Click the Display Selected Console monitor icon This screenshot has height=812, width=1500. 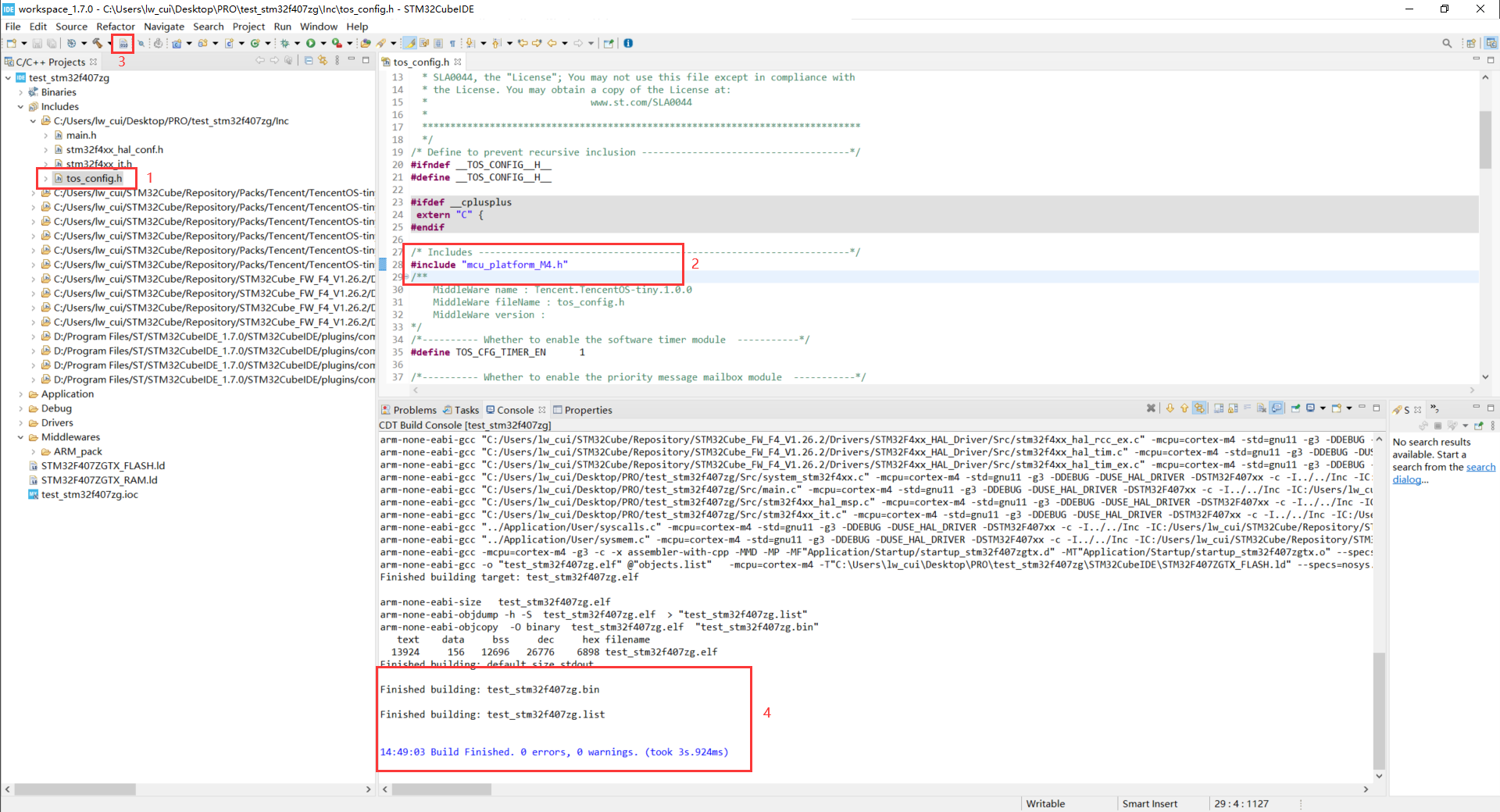pos(1310,408)
